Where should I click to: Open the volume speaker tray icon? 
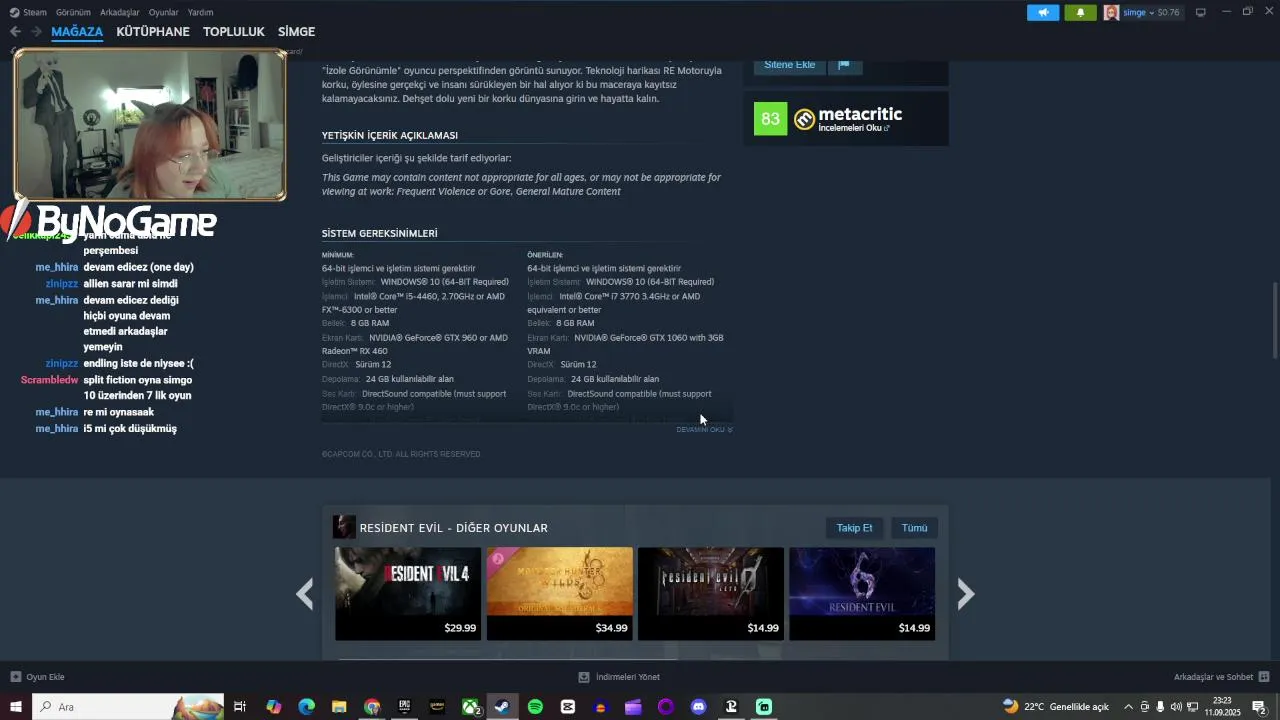pos(1176,707)
